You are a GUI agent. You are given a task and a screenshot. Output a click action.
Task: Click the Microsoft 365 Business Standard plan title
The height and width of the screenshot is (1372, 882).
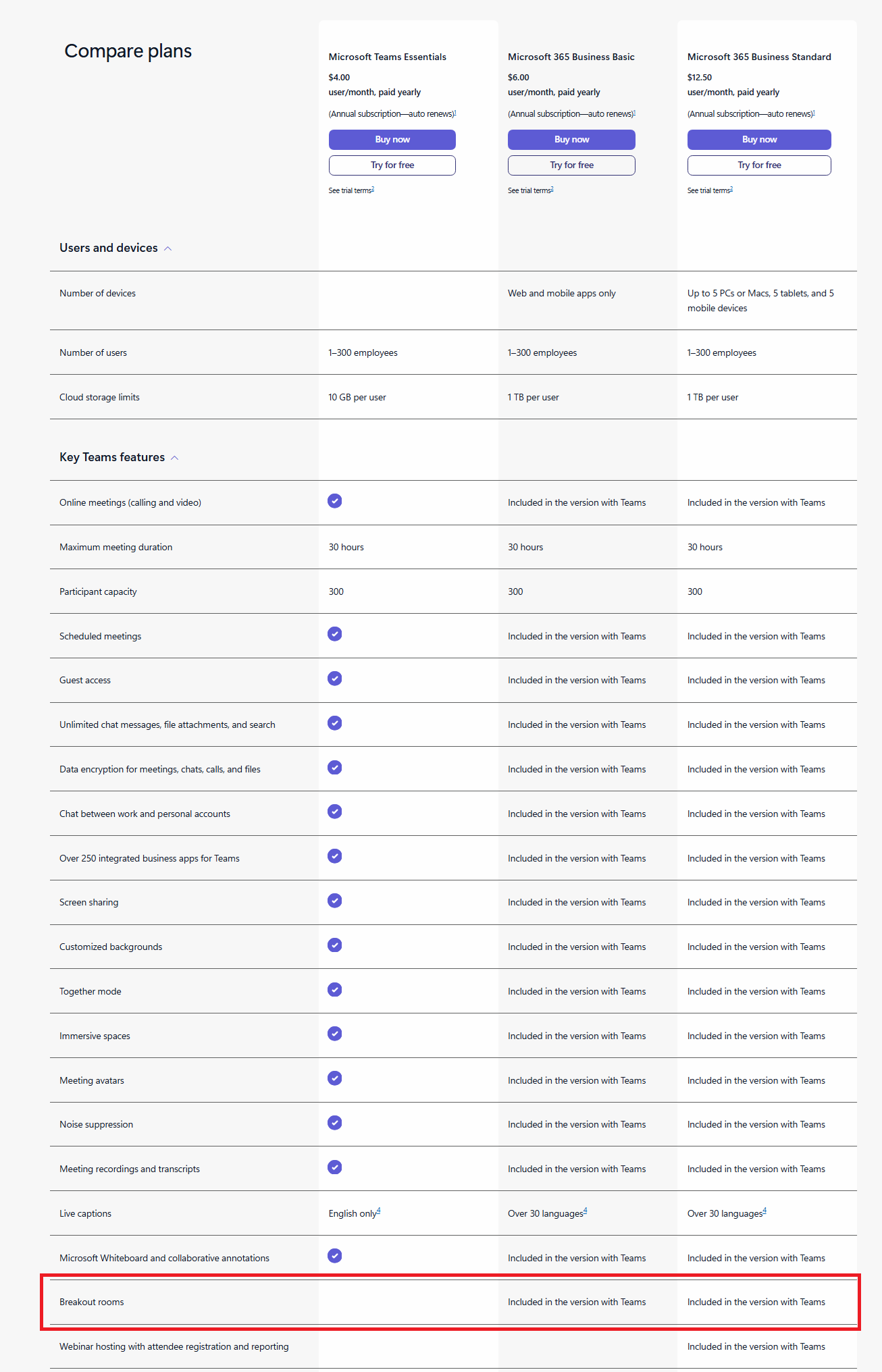click(x=759, y=57)
